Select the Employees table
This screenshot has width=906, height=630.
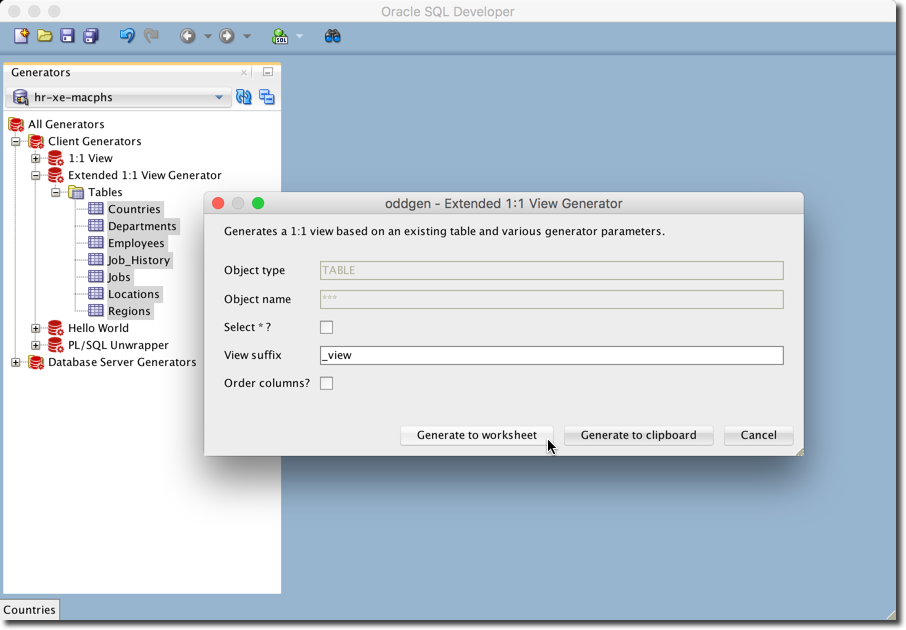(x=136, y=243)
